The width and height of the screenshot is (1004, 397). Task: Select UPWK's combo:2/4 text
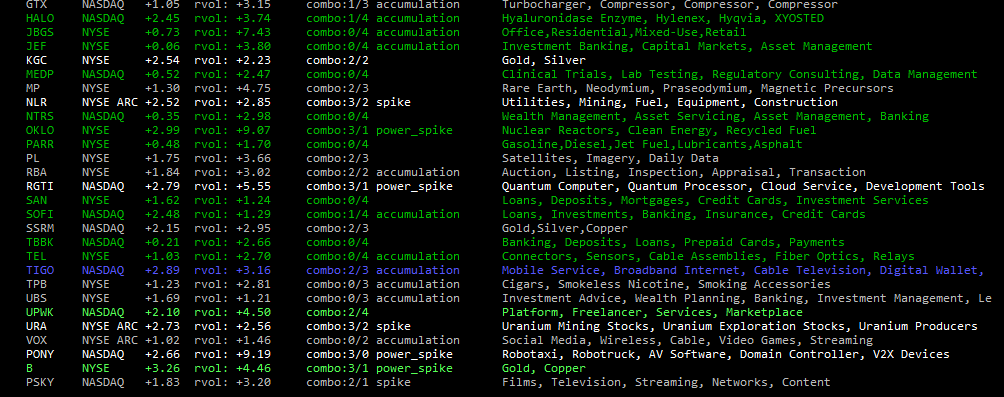(x=337, y=312)
